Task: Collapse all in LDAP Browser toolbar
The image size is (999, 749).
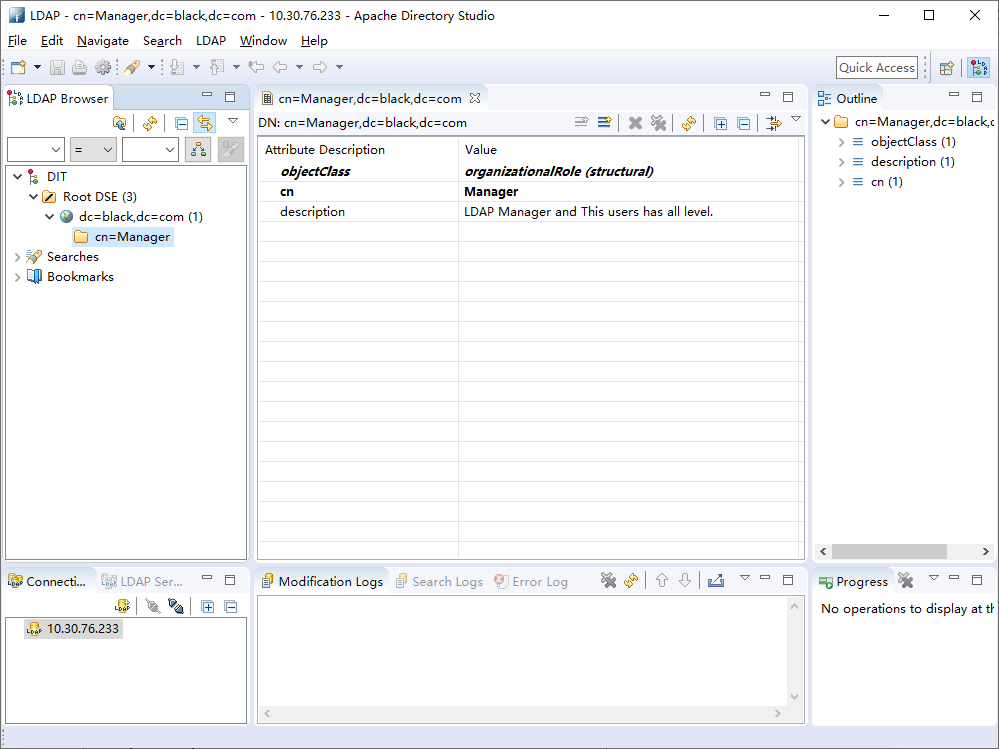Action: coord(182,123)
